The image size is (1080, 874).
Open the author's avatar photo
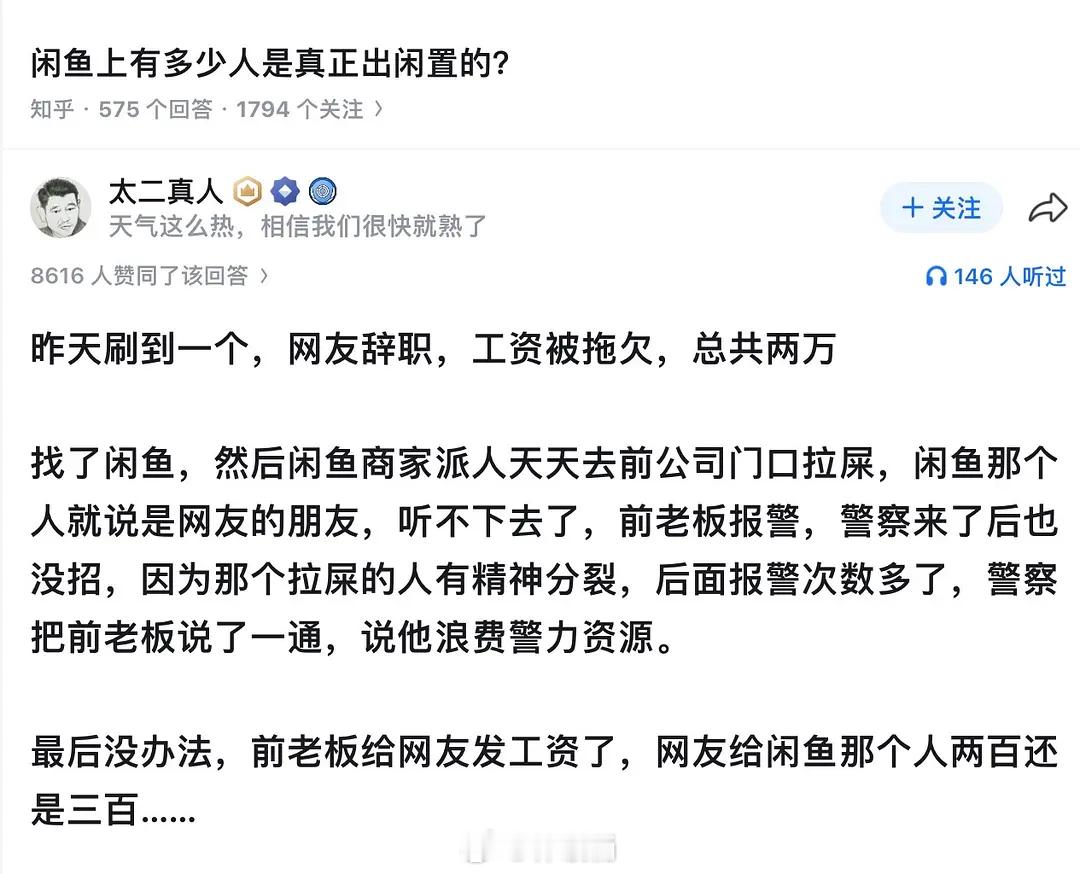pyautogui.click(x=61, y=205)
